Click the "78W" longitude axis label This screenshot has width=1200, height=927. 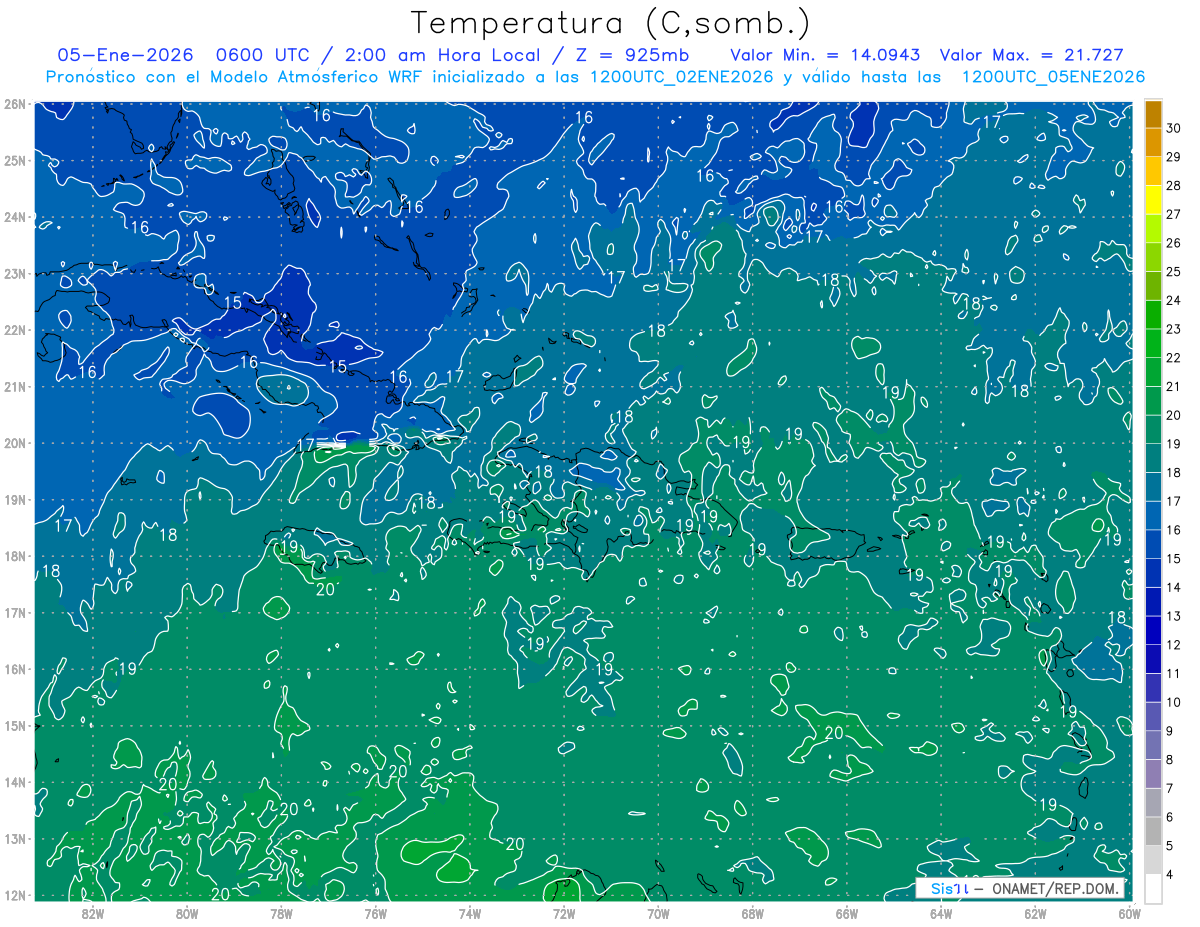point(281,913)
